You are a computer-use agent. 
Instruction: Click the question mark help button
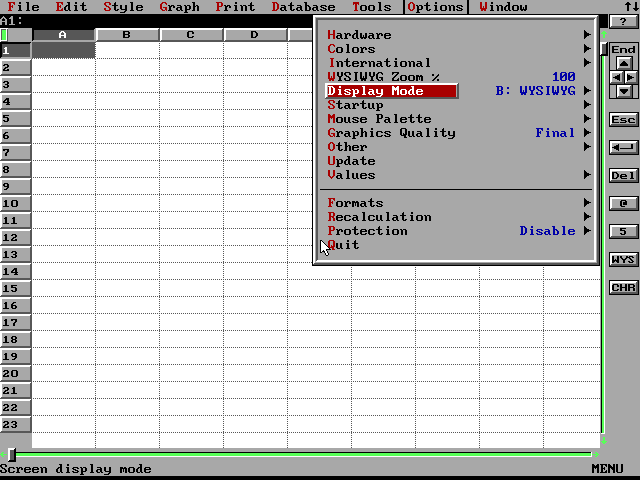[623, 21]
